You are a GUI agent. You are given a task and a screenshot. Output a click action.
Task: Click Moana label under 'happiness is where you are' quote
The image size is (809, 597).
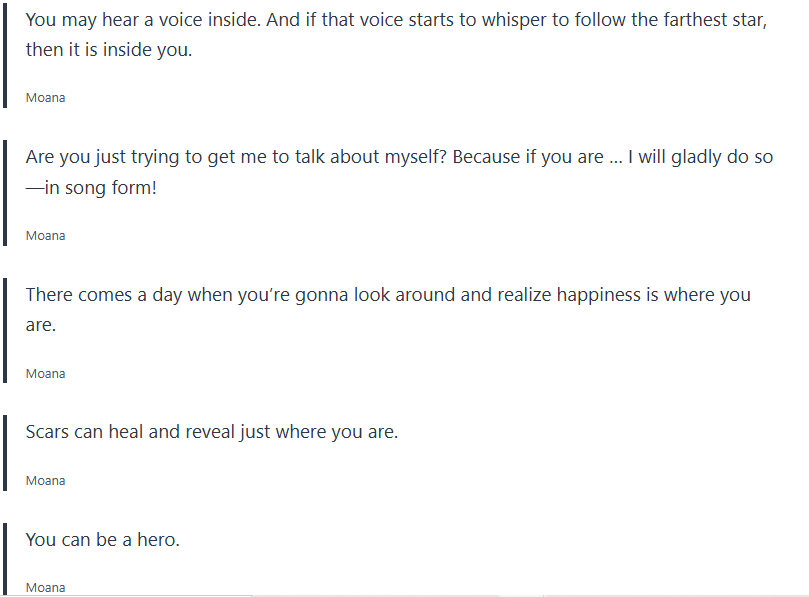[45, 374]
